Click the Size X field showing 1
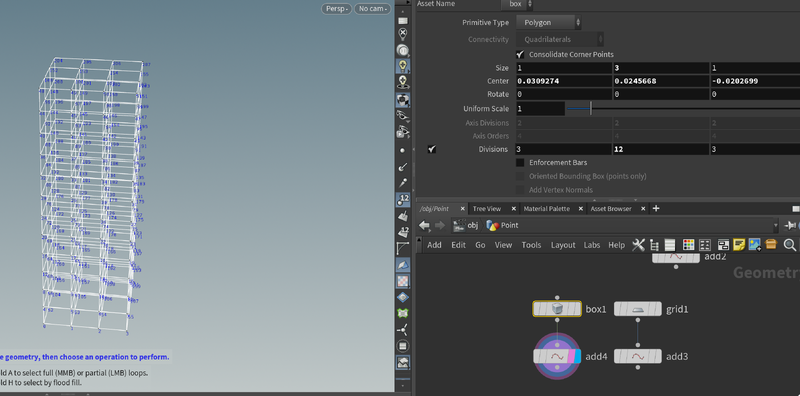This screenshot has width=800, height=396. tap(564, 68)
